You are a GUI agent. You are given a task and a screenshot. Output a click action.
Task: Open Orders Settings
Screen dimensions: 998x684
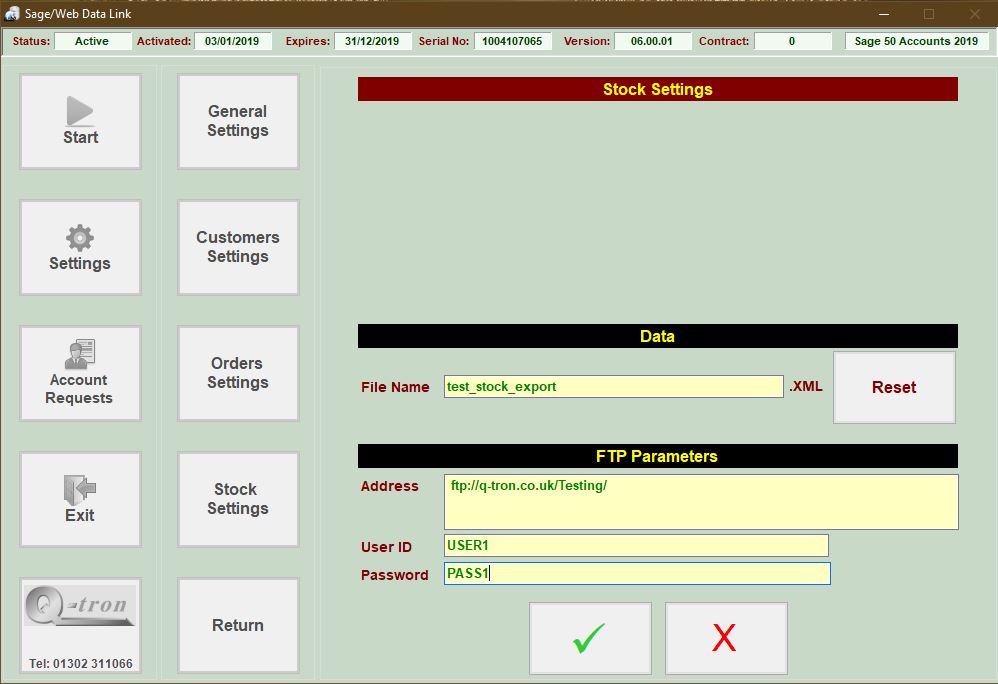(x=238, y=373)
